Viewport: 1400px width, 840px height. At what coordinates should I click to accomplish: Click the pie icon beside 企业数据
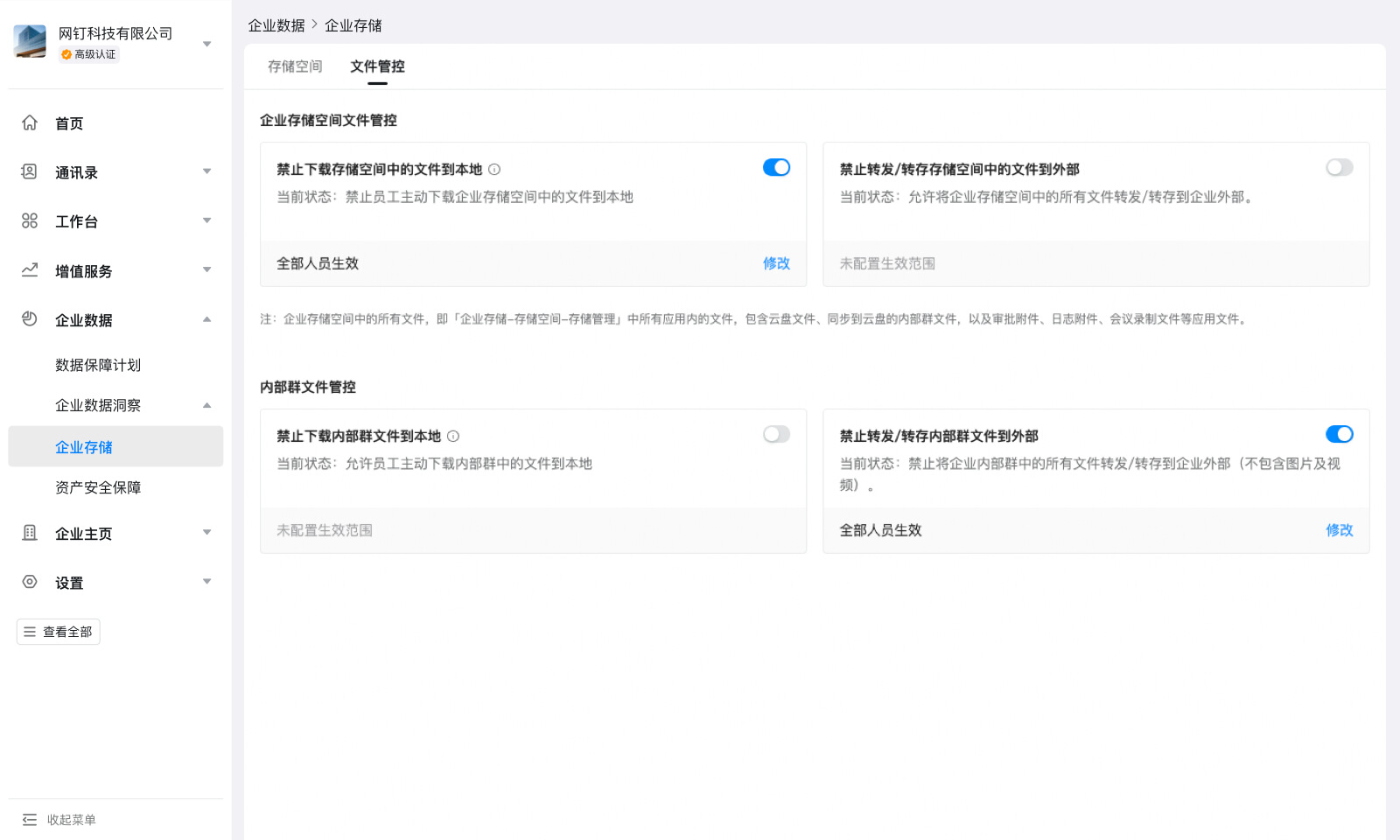point(30,319)
